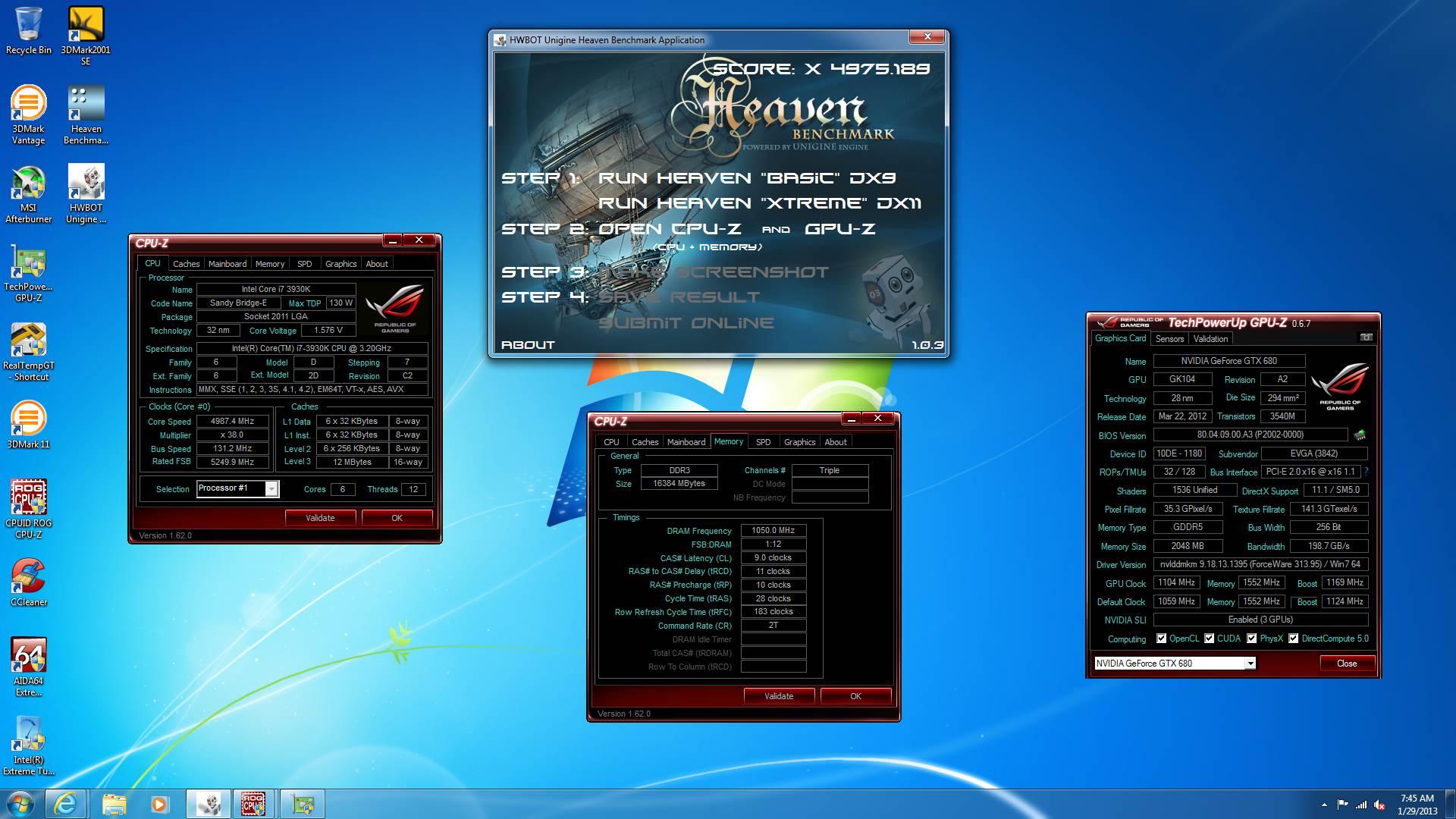
Task: Launch CCleaner from the desktop
Action: (x=29, y=582)
